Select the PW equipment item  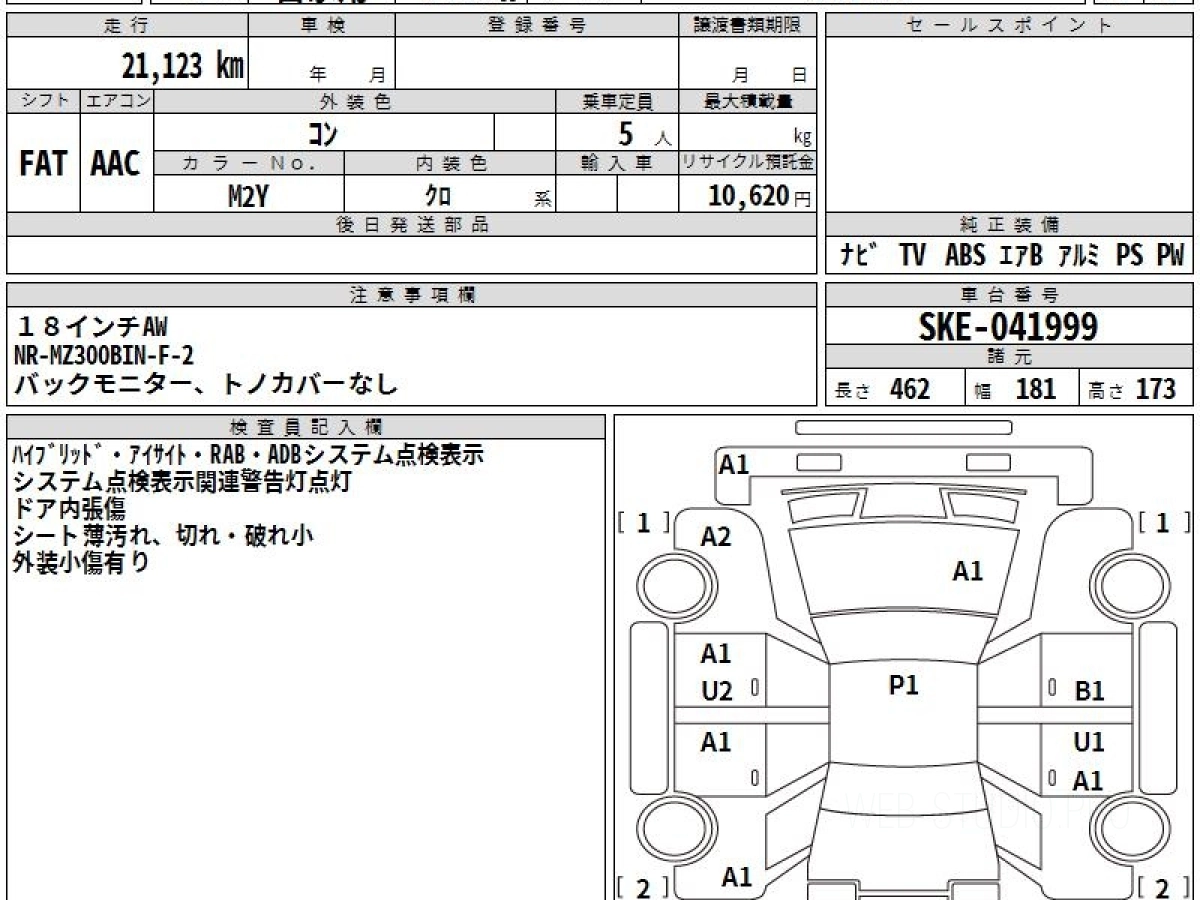coord(1170,256)
